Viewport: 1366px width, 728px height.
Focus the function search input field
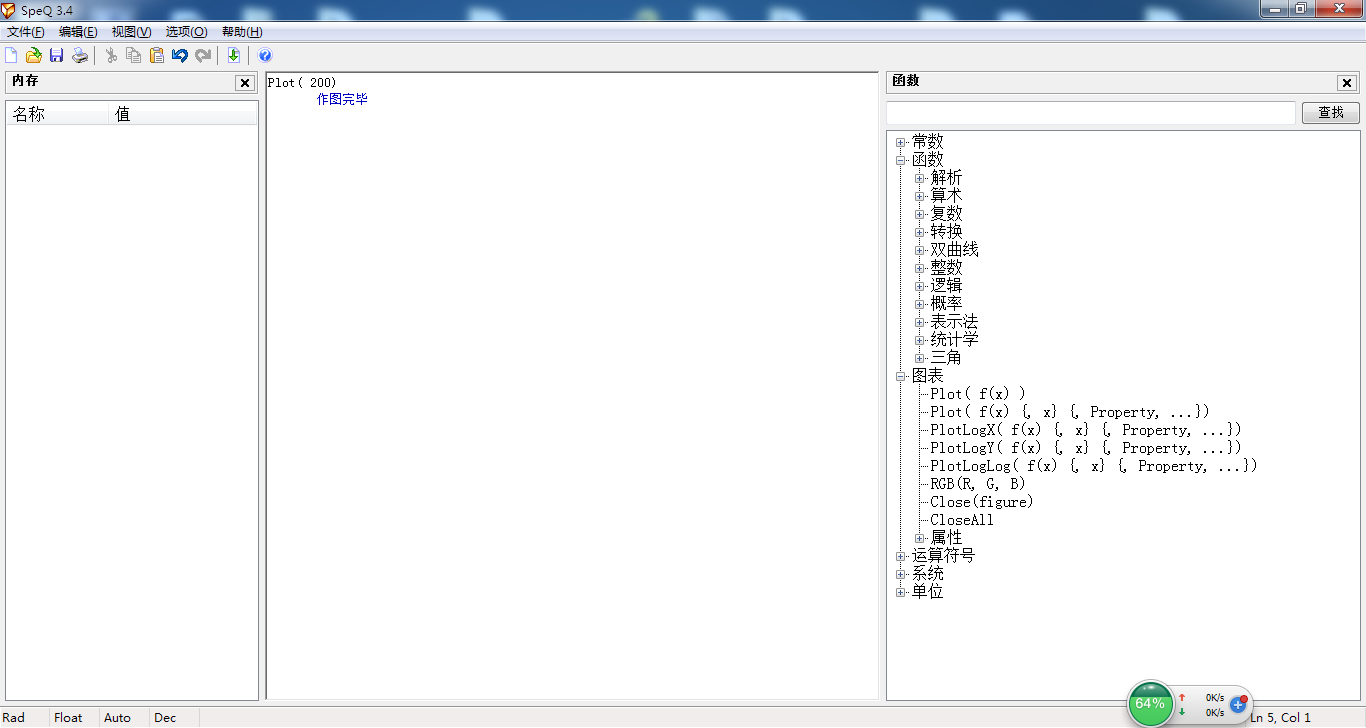tap(1091, 113)
